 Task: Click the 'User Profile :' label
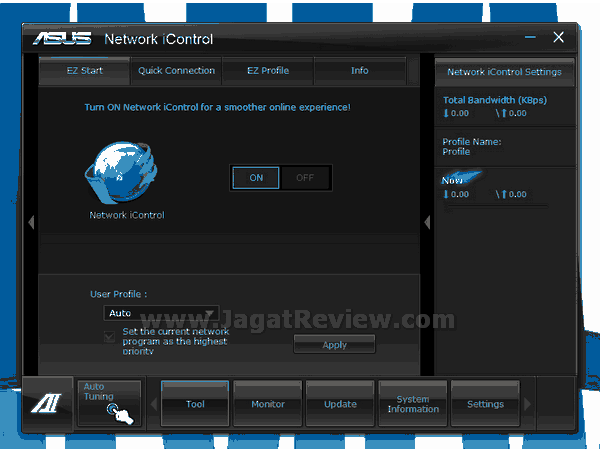[x=119, y=294]
